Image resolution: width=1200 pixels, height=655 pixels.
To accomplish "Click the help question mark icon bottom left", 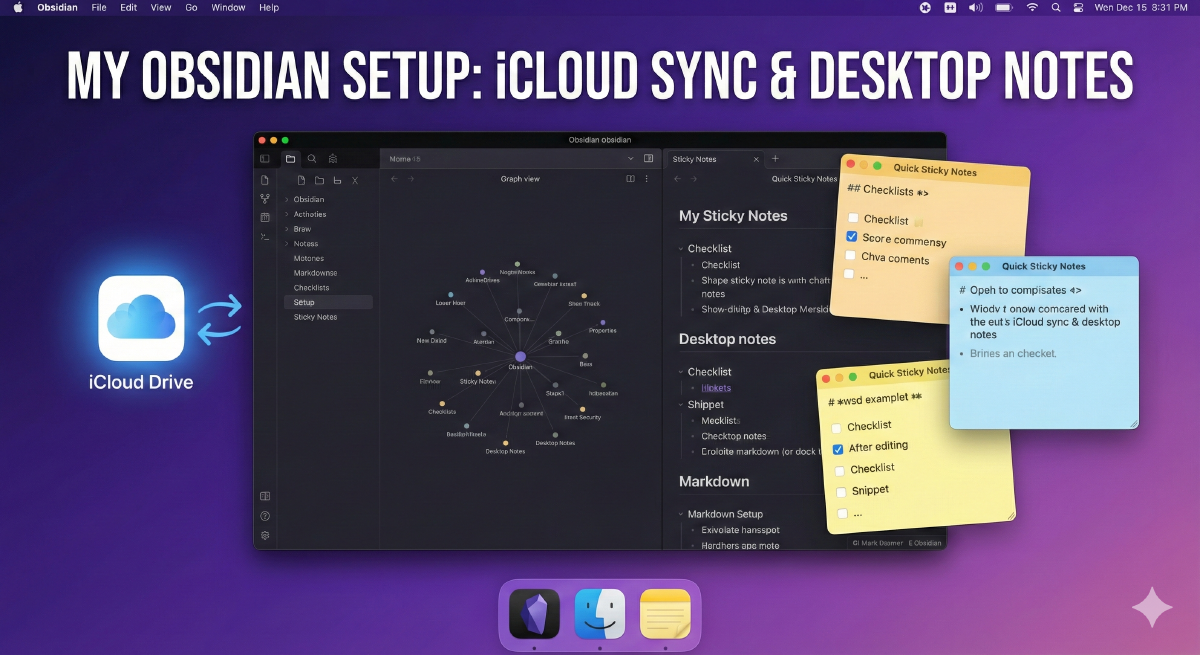I will (265, 516).
